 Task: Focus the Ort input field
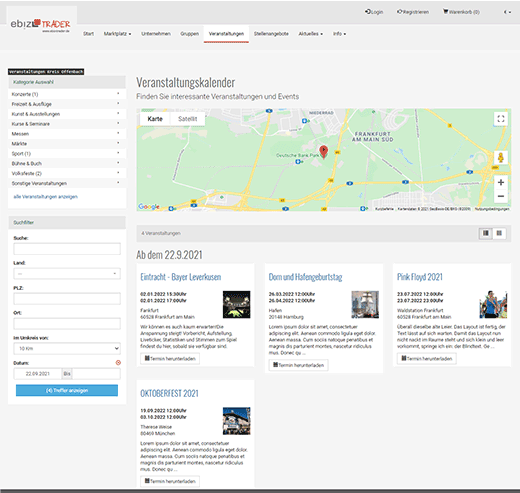pyautogui.click(x=67, y=324)
